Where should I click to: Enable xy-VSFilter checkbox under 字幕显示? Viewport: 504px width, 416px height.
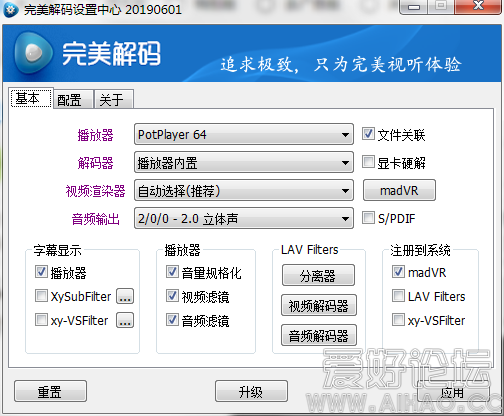pyautogui.click(x=41, y=320)
